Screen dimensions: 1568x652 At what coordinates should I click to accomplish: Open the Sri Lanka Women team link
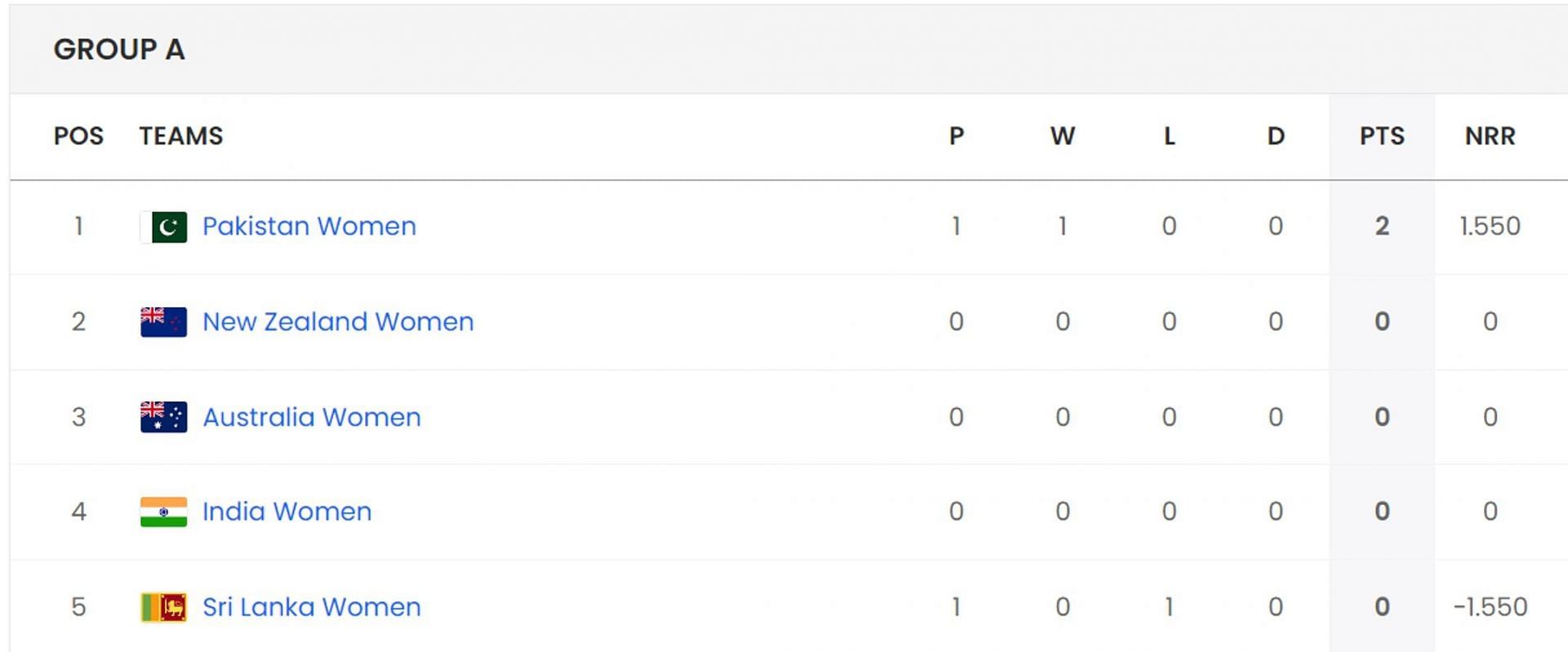pyautogui.click(x=312, y=607)
